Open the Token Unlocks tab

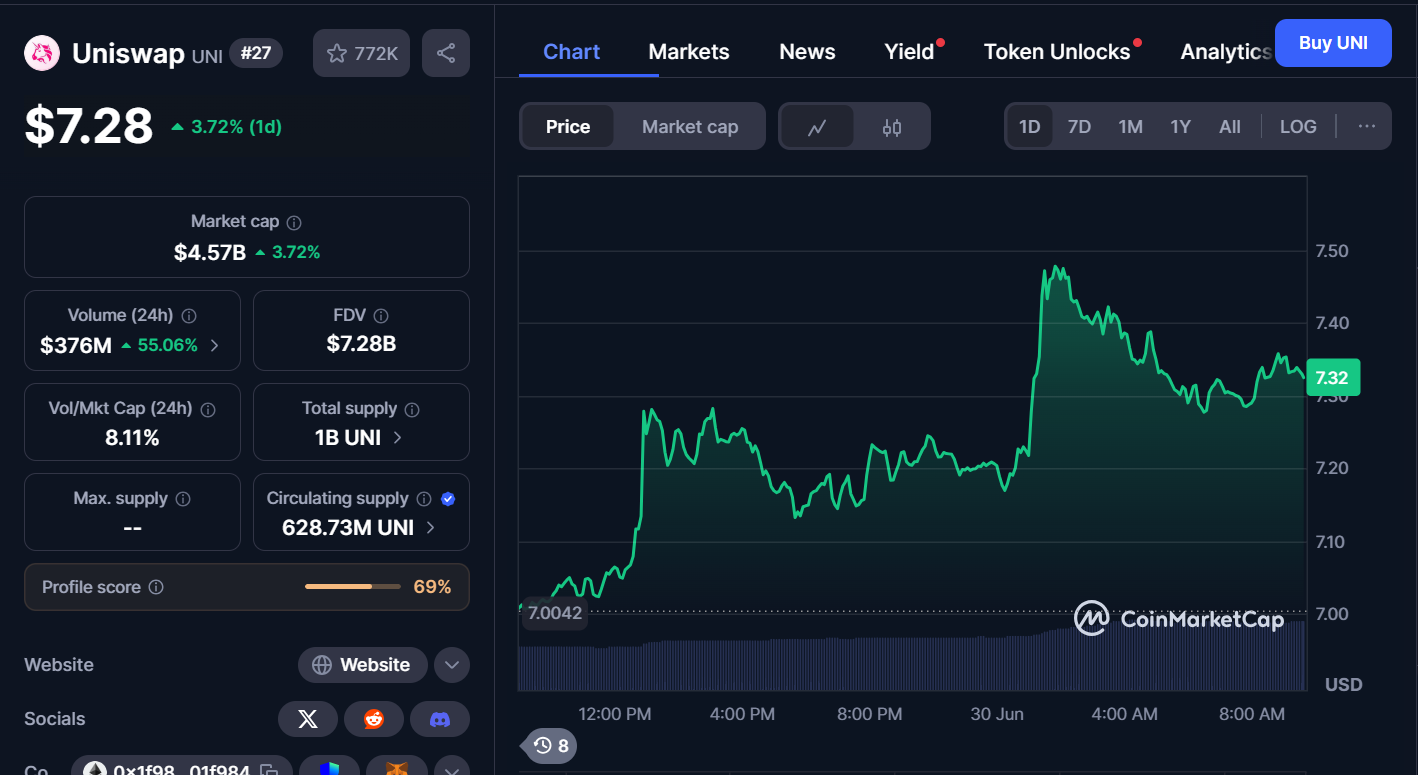pyautogui.click(x=1057, y=52)
